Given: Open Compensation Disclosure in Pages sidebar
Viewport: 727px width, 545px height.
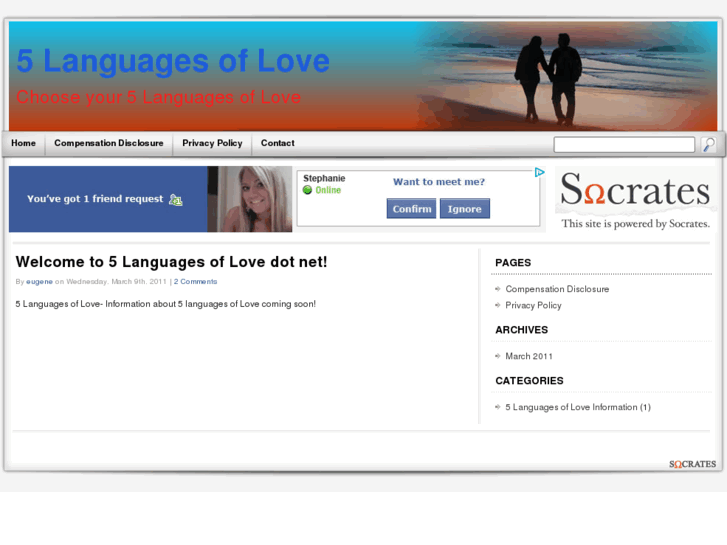Looking at the screenshot, I should coord(557,289).
